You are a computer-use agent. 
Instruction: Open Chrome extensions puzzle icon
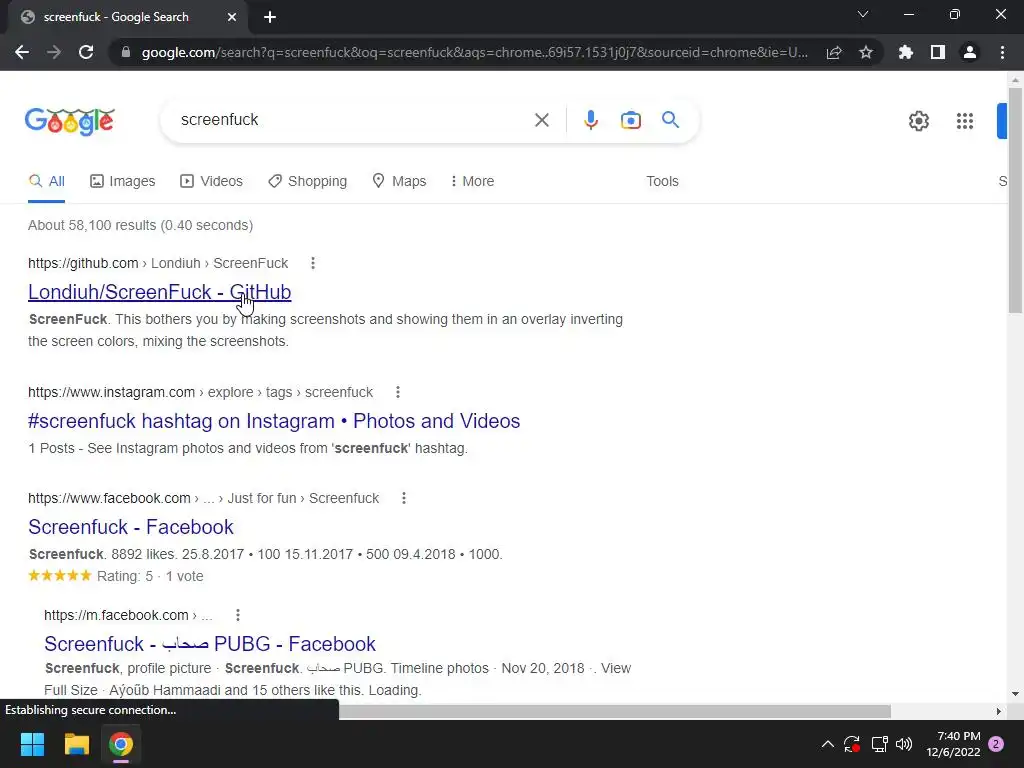pos(906,52)
